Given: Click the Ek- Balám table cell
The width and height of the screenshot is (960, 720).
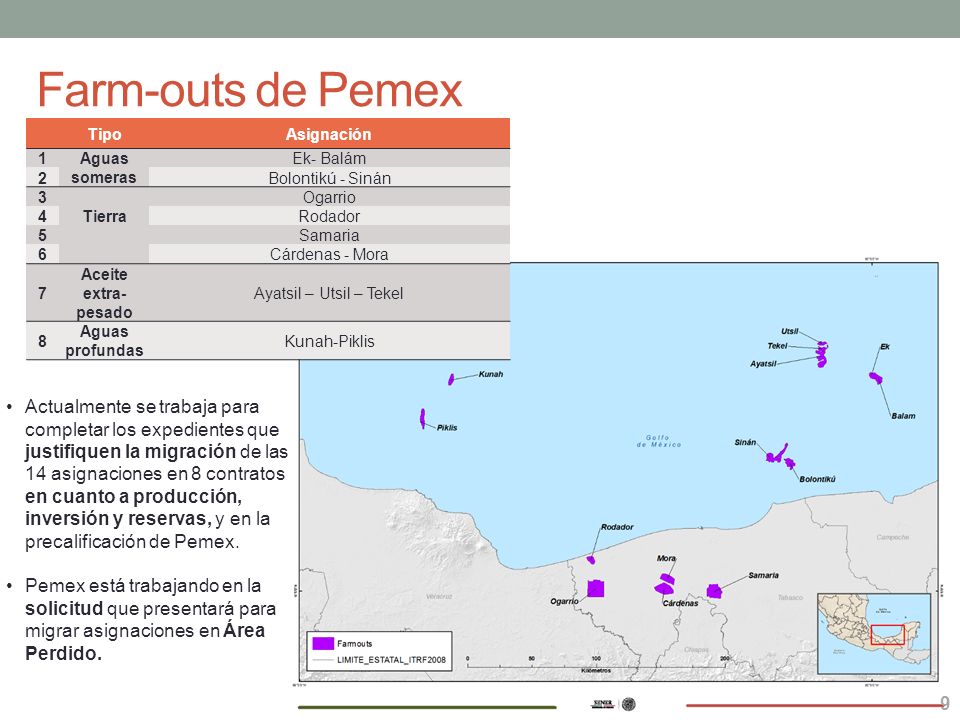Looking at the screenshot, I should [329, 159].
